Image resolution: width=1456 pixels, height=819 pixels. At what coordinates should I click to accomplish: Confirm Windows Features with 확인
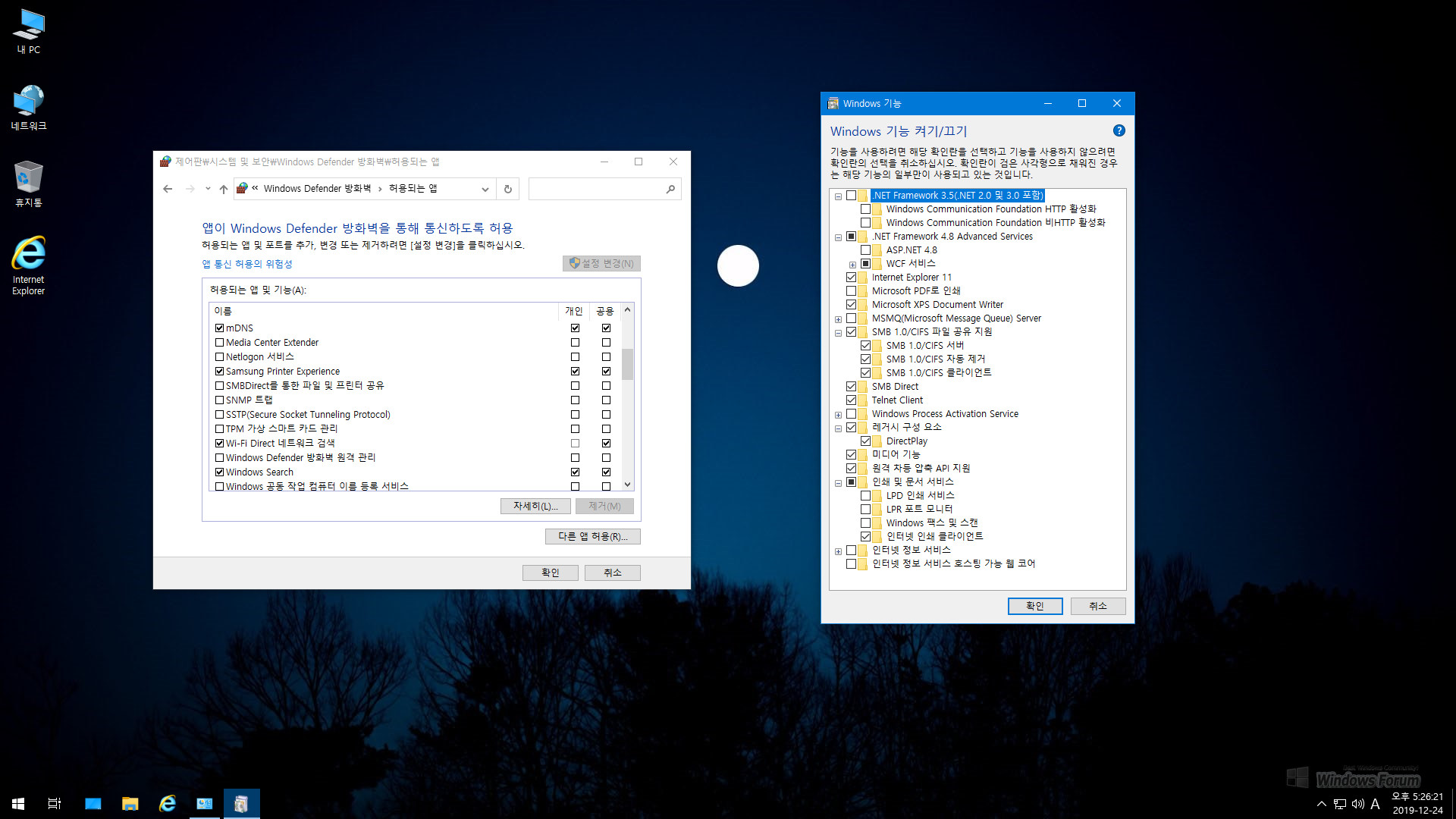pos(1035,606)
